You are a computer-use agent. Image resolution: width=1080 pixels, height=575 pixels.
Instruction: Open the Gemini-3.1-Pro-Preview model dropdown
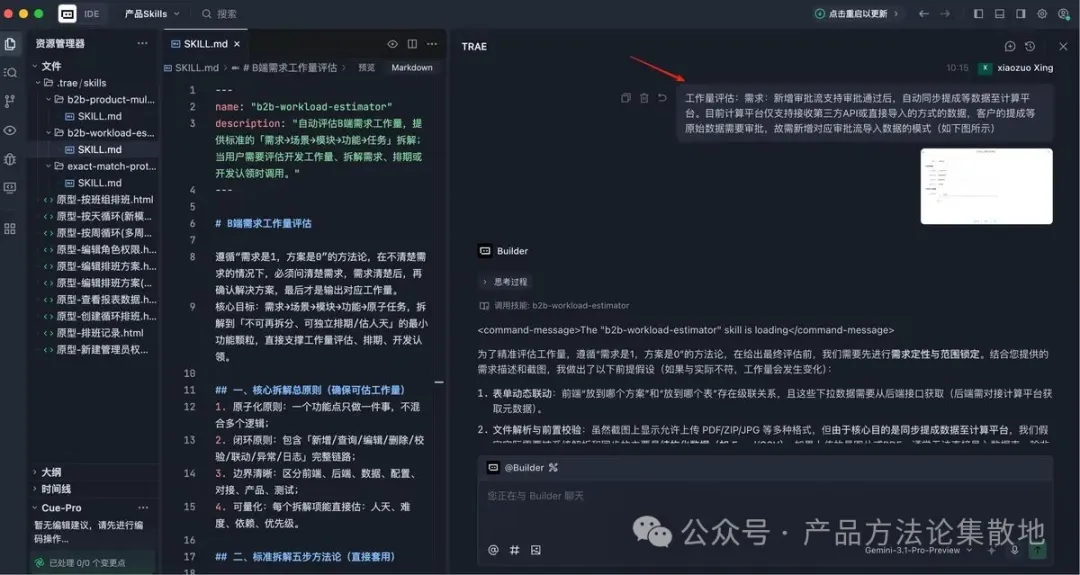[x=919, y=550]
